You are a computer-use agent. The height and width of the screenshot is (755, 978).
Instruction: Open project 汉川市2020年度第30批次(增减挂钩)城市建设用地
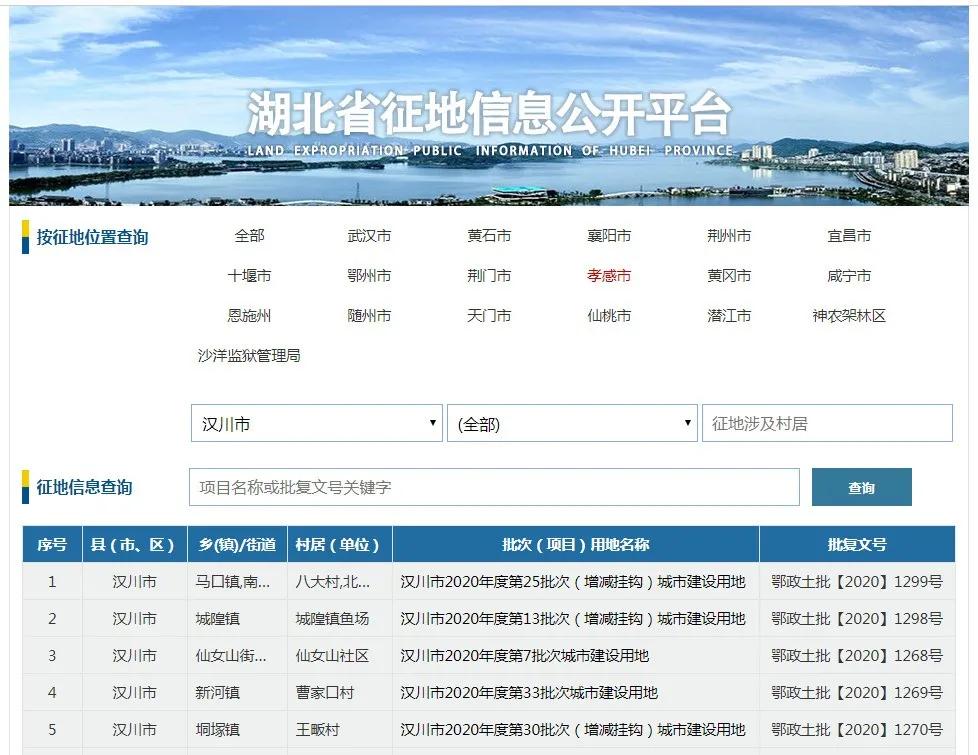point(573,729)
